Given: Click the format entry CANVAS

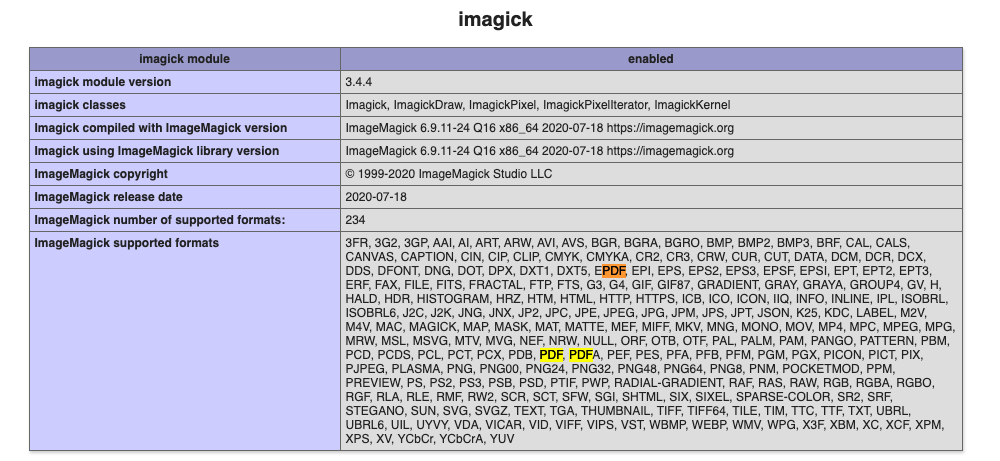Looking at the screenshot, I should 370,256.
